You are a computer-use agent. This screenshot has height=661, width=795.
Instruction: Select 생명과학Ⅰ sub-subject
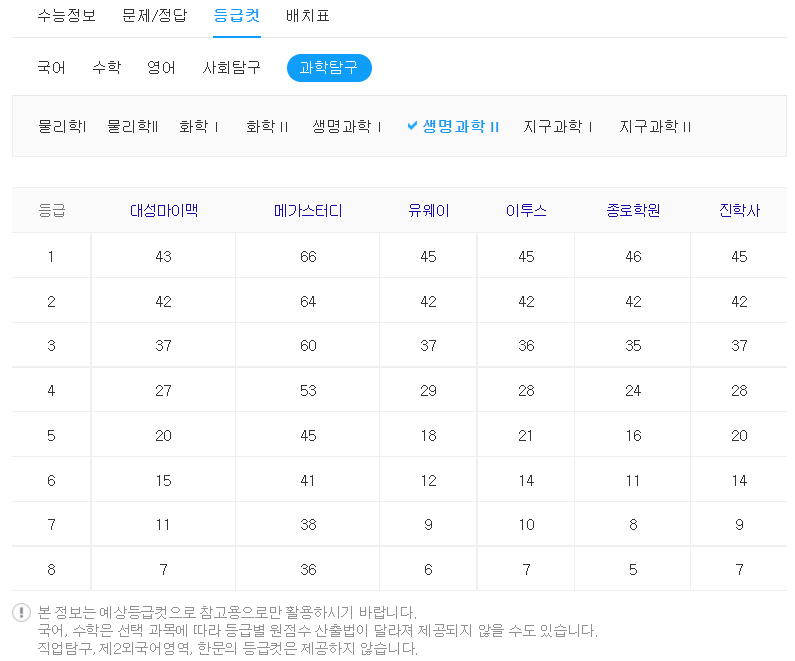point(347,126)
